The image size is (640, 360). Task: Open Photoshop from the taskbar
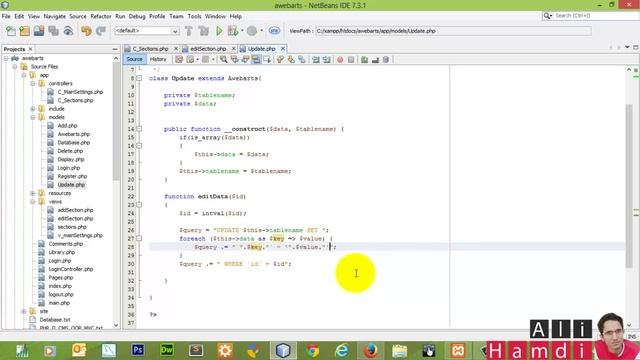(x=138, y=350)
